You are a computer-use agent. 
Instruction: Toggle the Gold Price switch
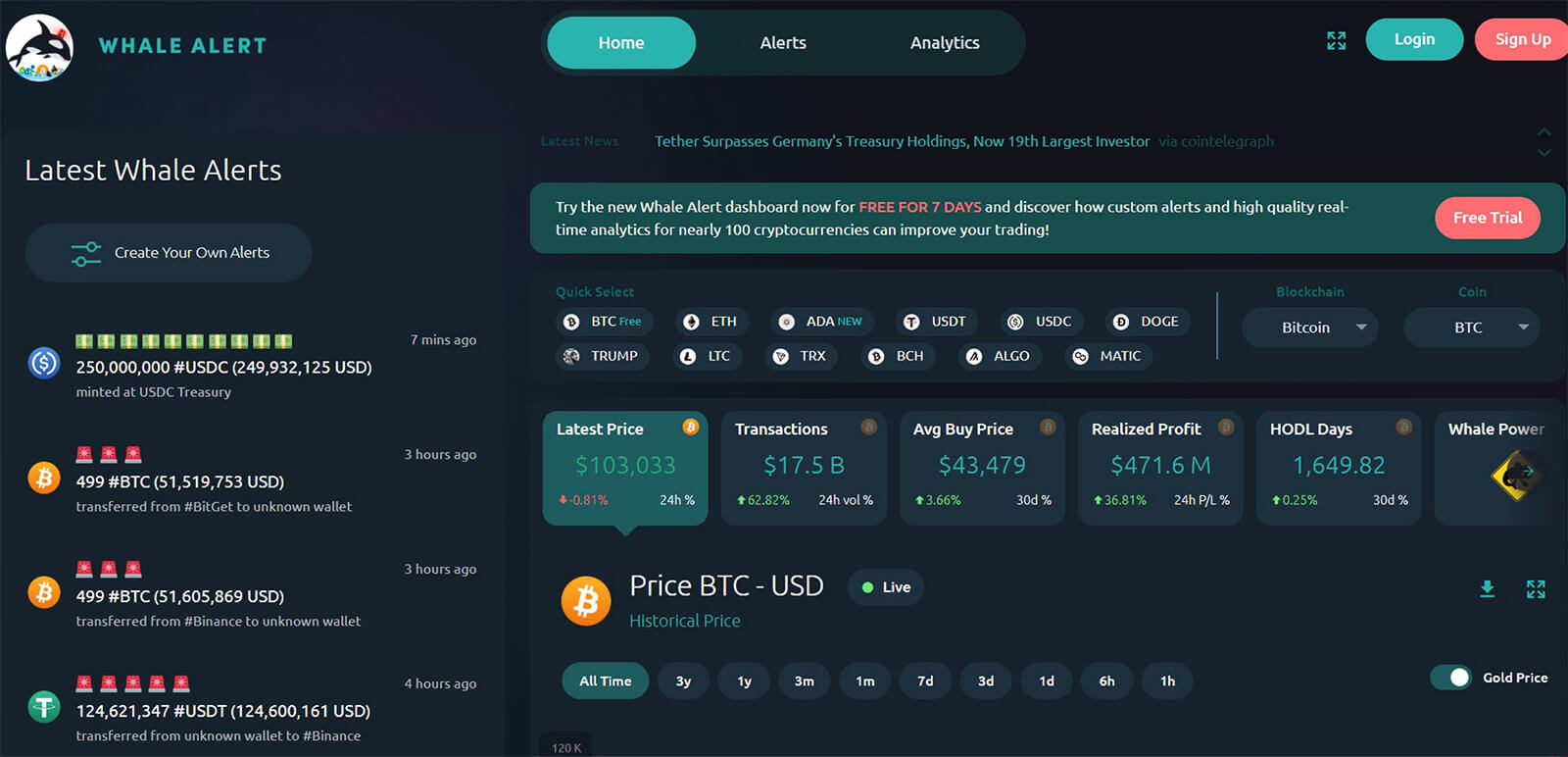click(x=1450, y=678)
